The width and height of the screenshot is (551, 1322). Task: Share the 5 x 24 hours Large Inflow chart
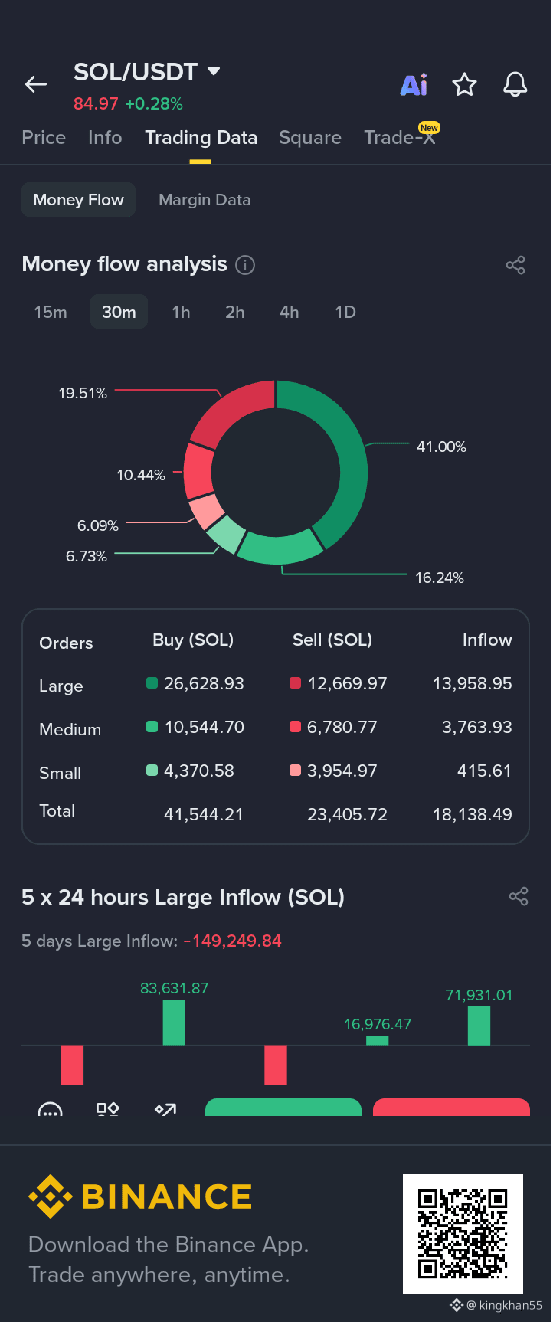pos(519,896)
